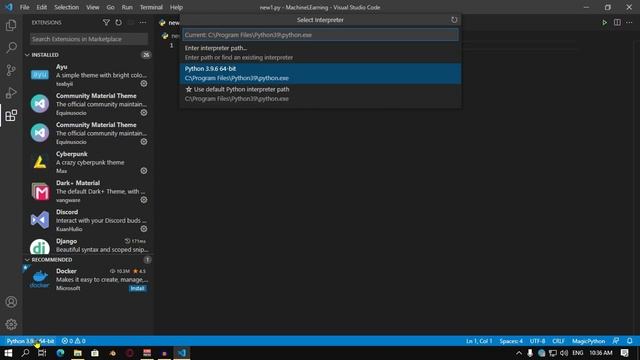This screenshot has height=360, width=640.
Task: Open manage gear for Dark+ Material extension
Action: 144,200
